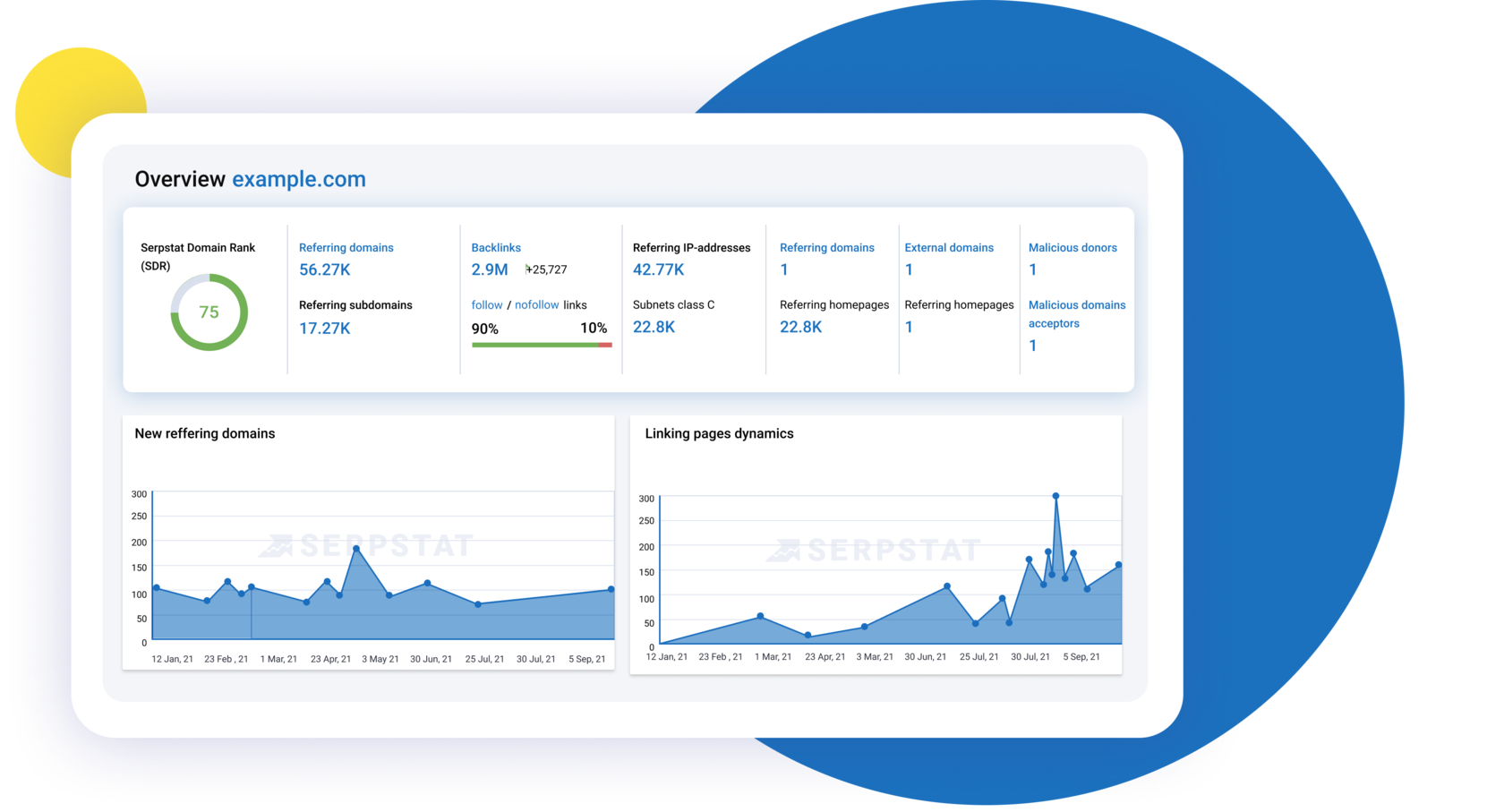The height and width of the screenshot is (812, 1504).
Task: Click the Linking pages dynamics chart title
Action: coord(720,433)
